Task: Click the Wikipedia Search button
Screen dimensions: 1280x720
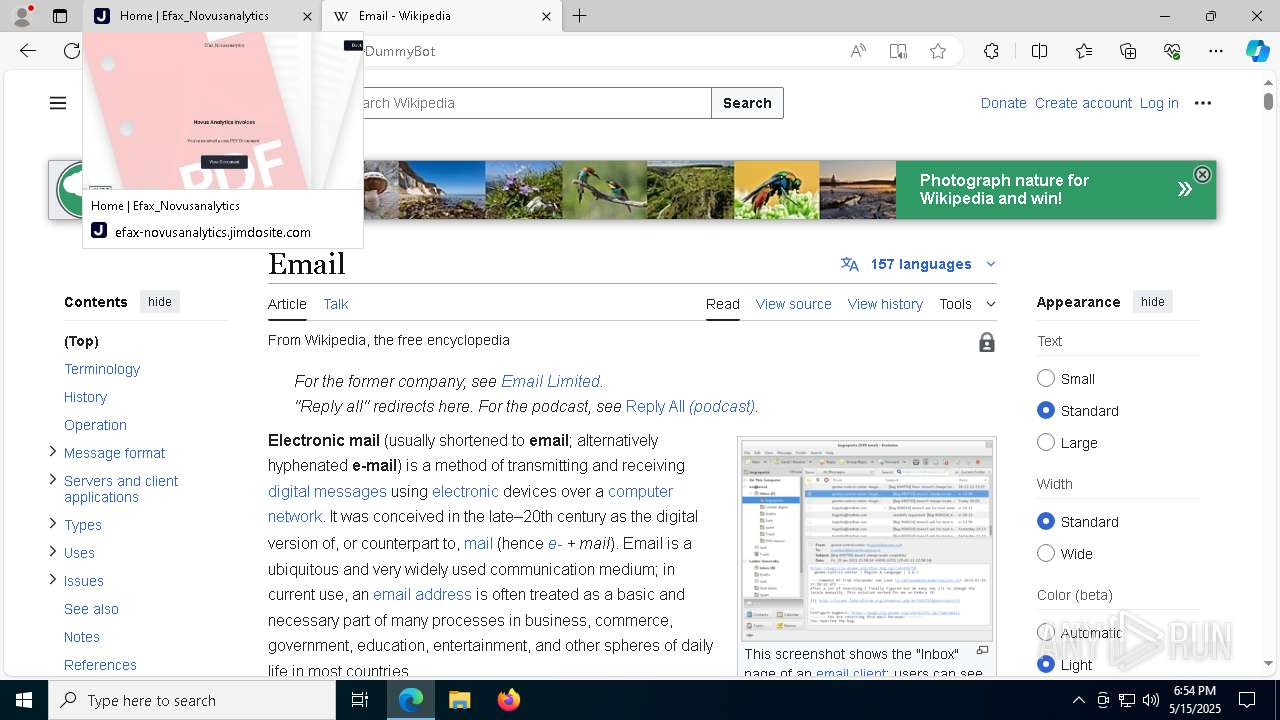Action: point(747,103)
